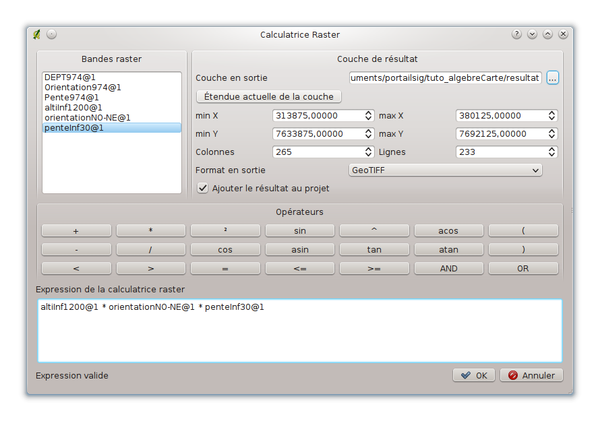Click the OK button

pos(473,375)
